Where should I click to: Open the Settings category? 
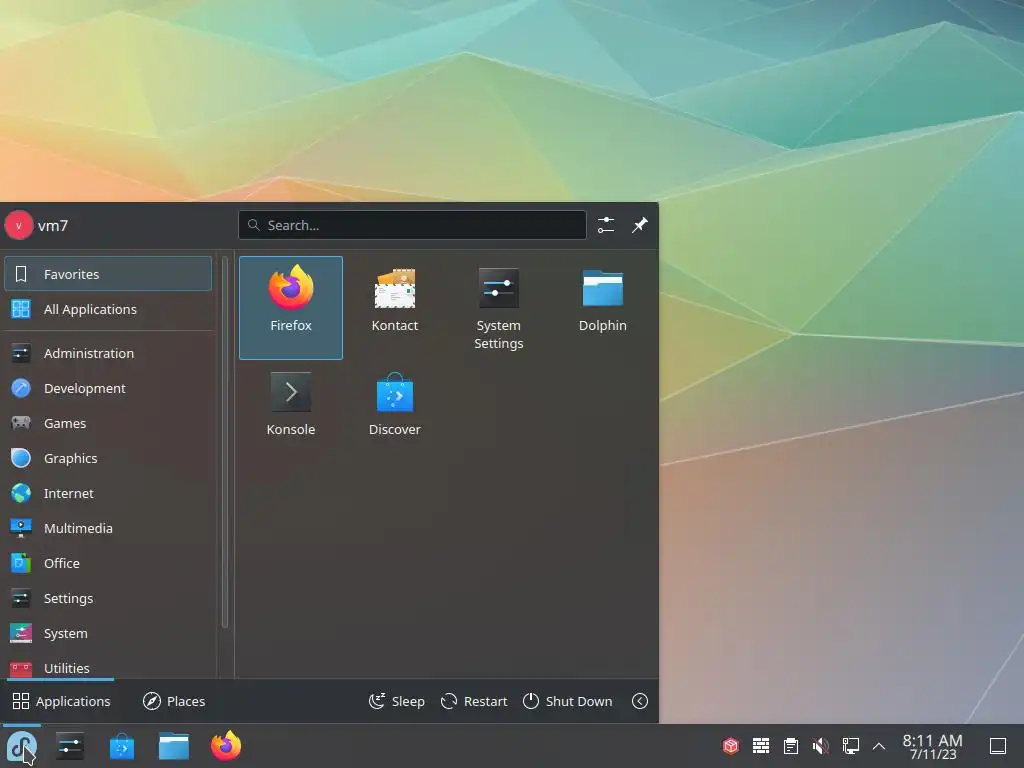pos(108,598)
